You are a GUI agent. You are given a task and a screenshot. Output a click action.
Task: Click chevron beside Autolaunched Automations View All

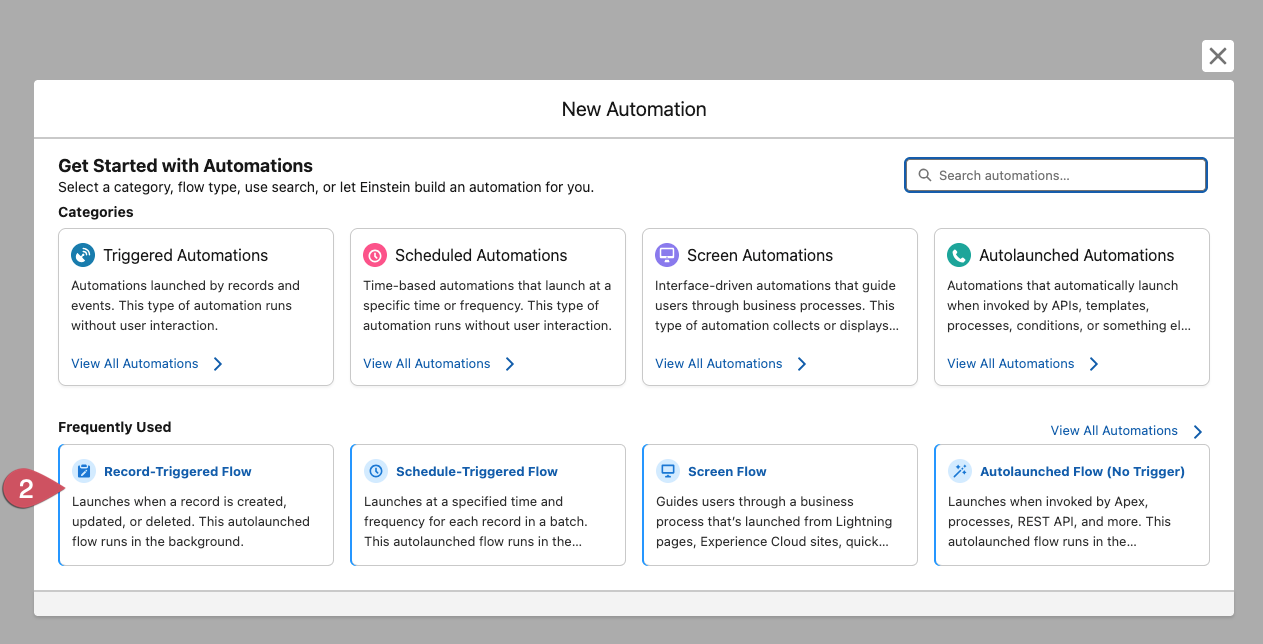(1094, 364)
